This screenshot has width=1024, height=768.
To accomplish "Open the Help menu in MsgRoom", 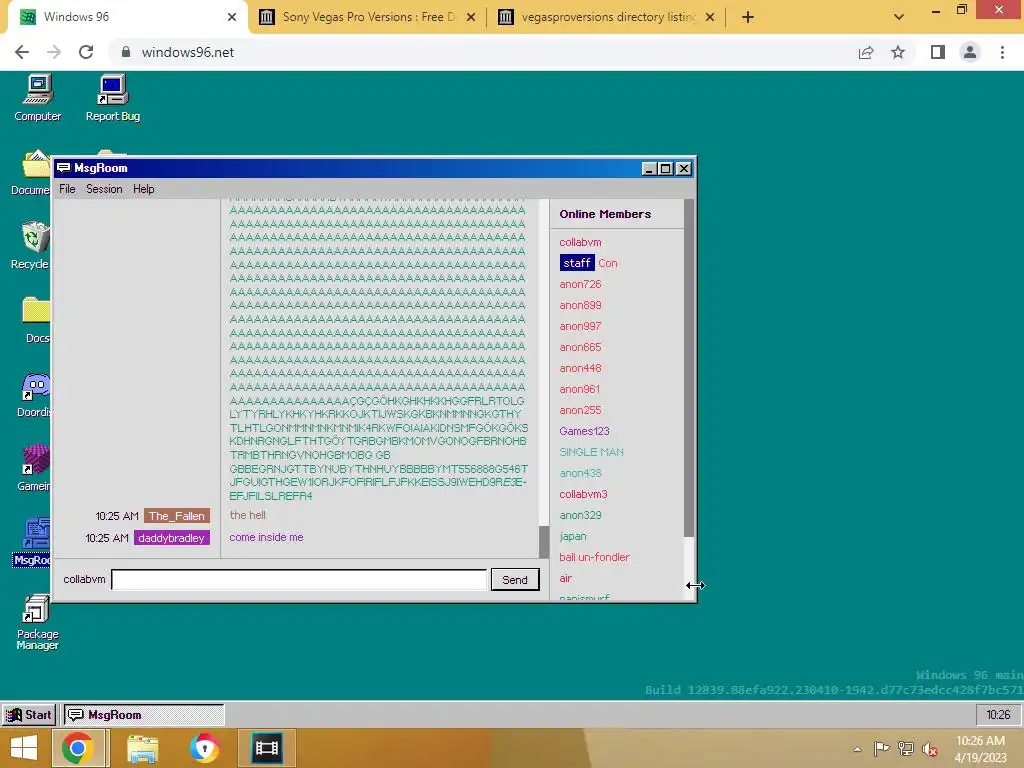I will [x=144, y=189].
